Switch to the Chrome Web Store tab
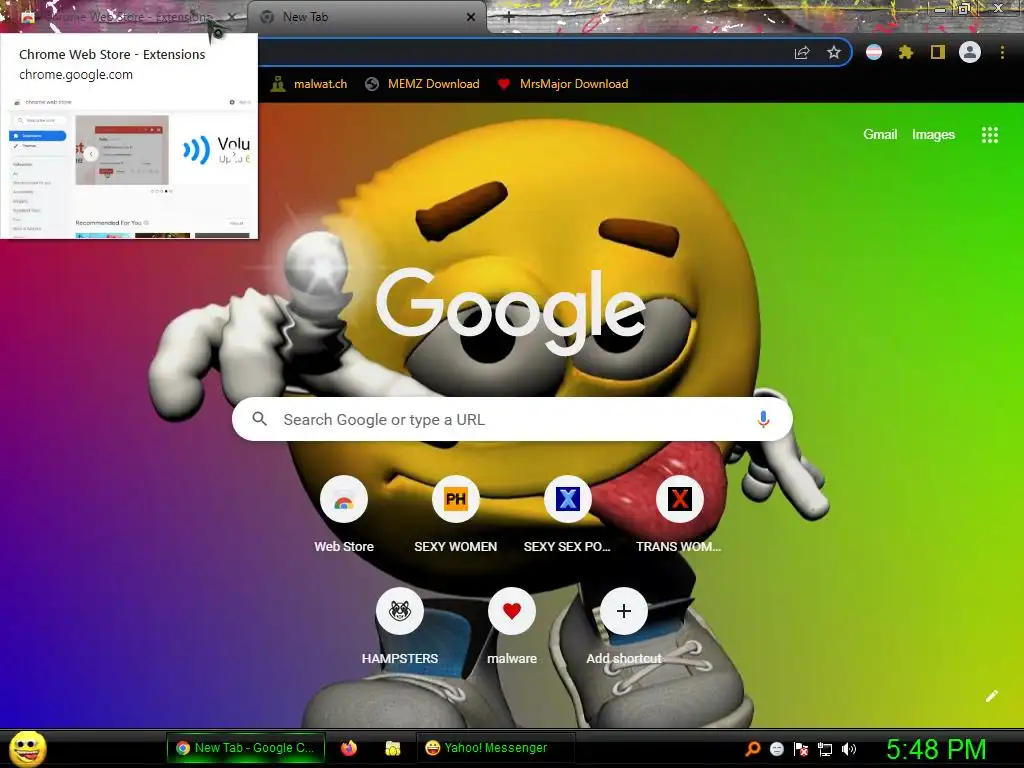 point(124,17)
